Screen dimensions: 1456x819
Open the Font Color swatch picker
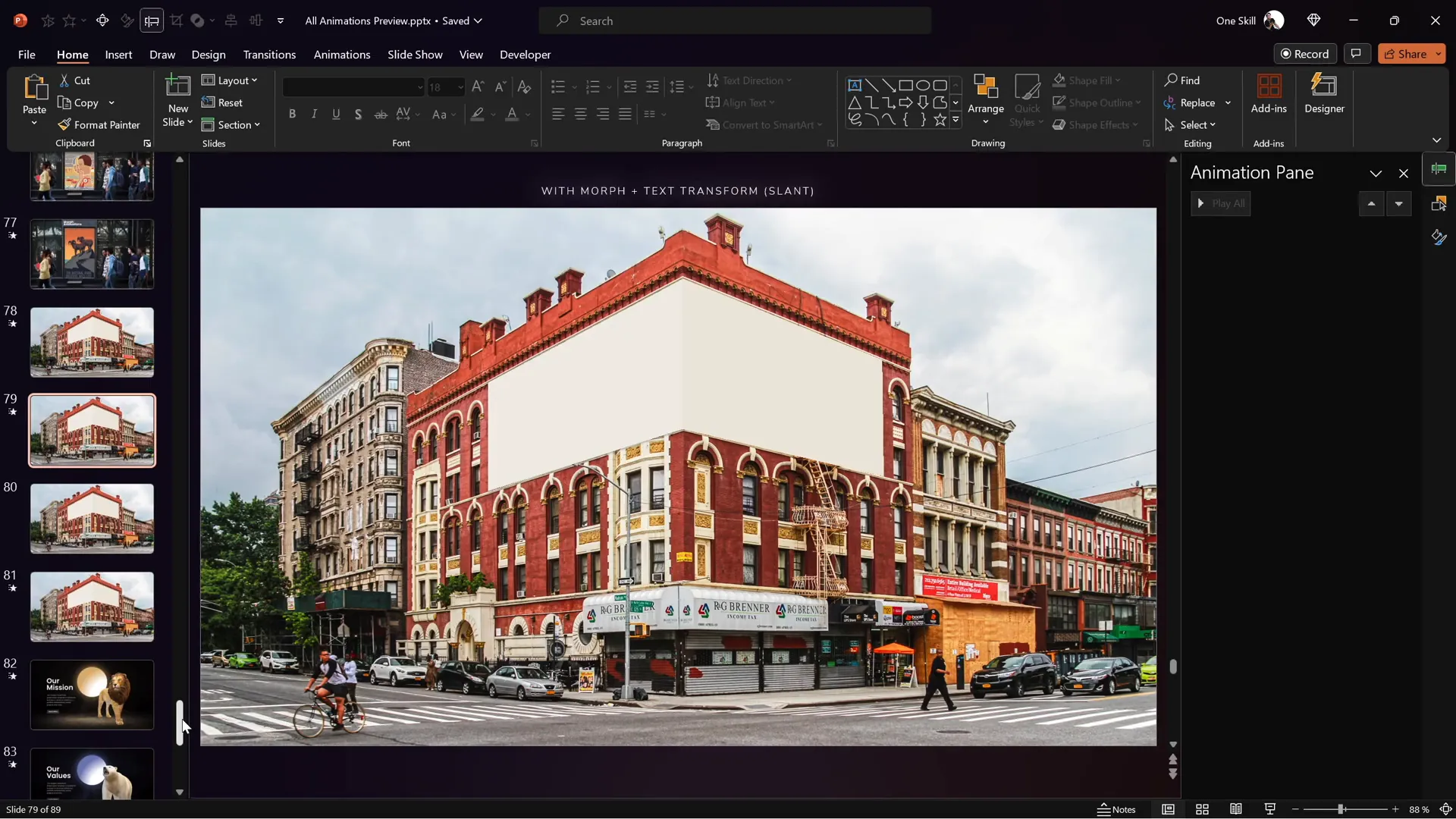point(526,114)
